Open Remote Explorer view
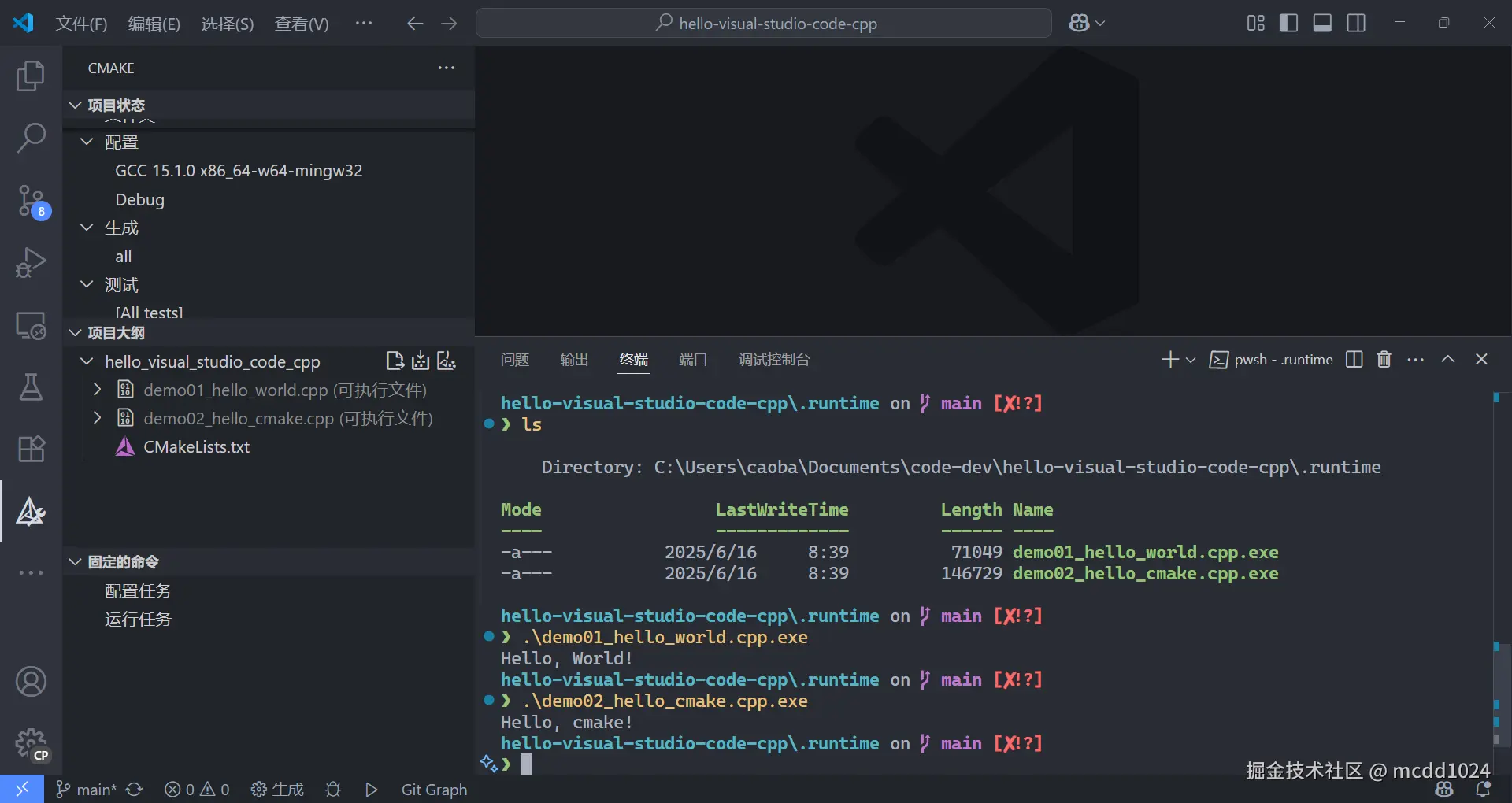The image size is (1512, 803). point(31,324)
